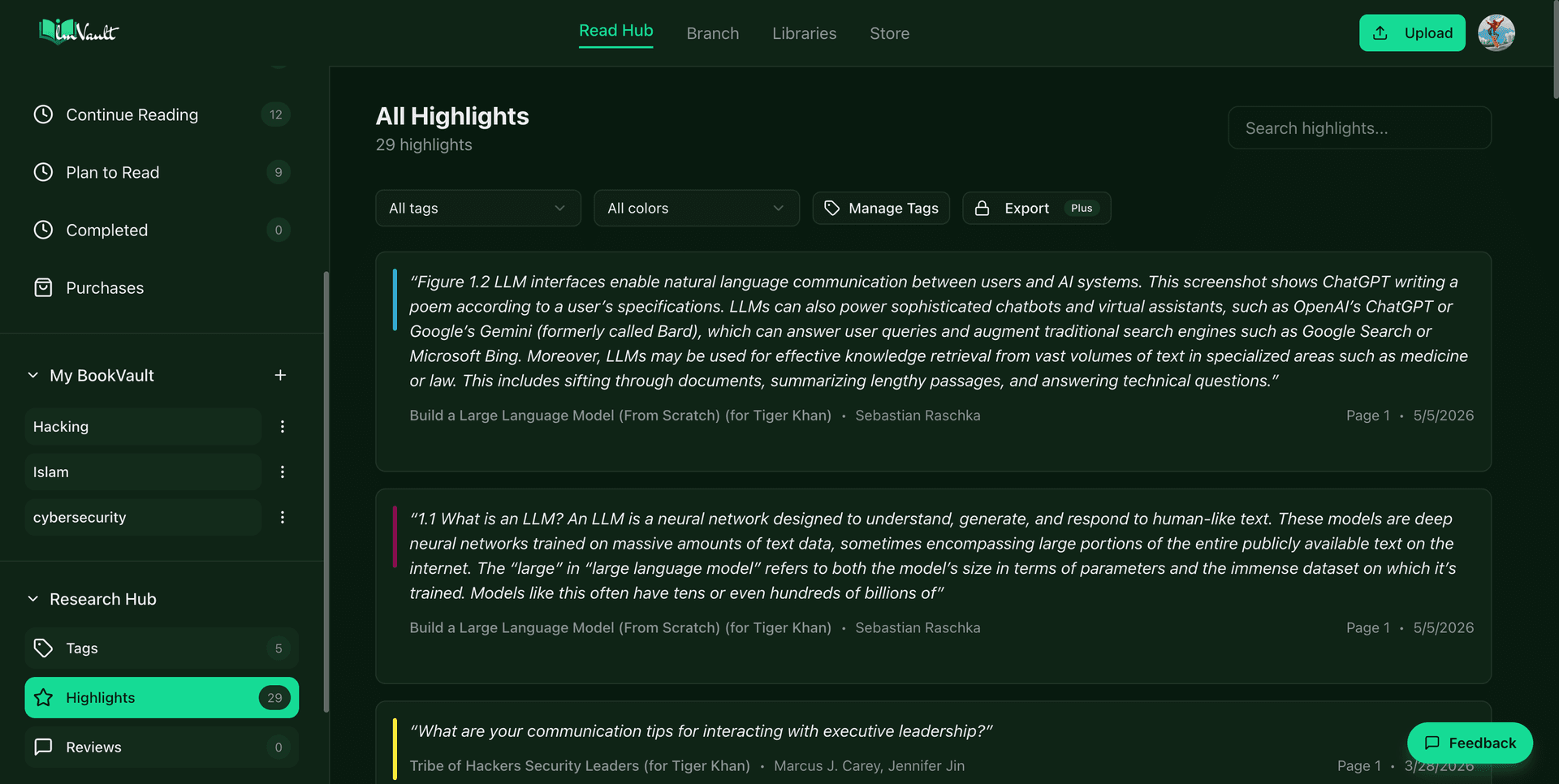Click the 29 highlights subtitle
Image resolution: width=1559 pixels, height=784 pixels.
pos(424,144)
